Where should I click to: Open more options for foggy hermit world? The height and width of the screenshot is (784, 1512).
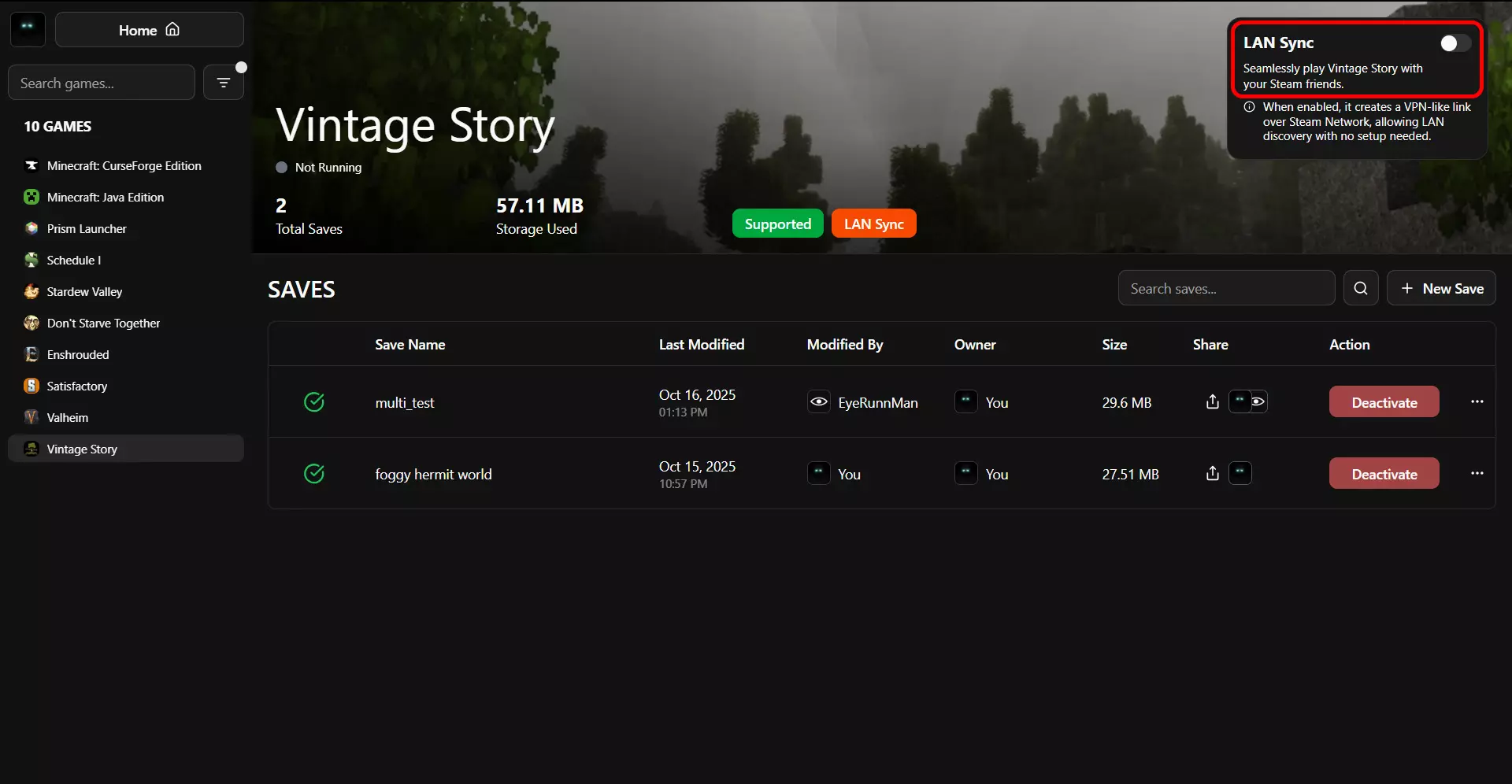[x=1477, y=473]
